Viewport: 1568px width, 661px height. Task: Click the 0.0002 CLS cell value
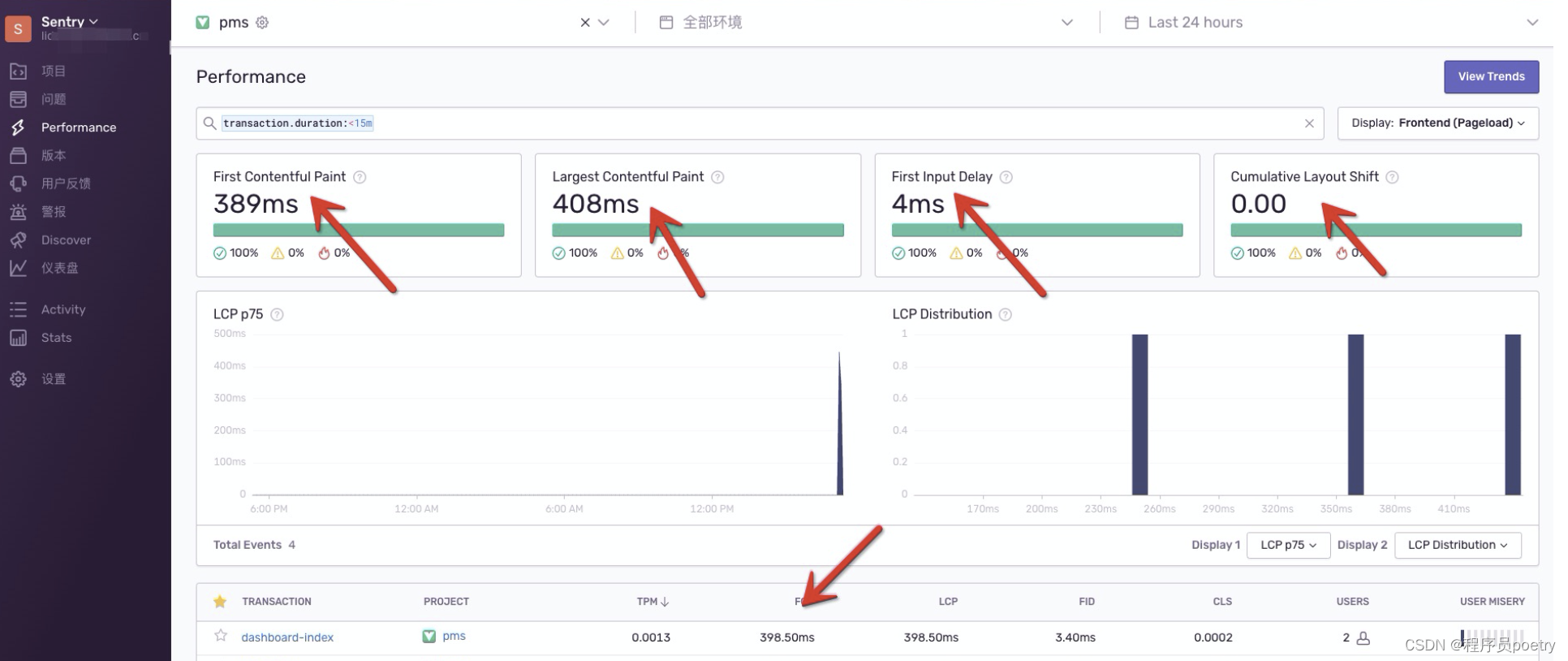(1213, 637)
